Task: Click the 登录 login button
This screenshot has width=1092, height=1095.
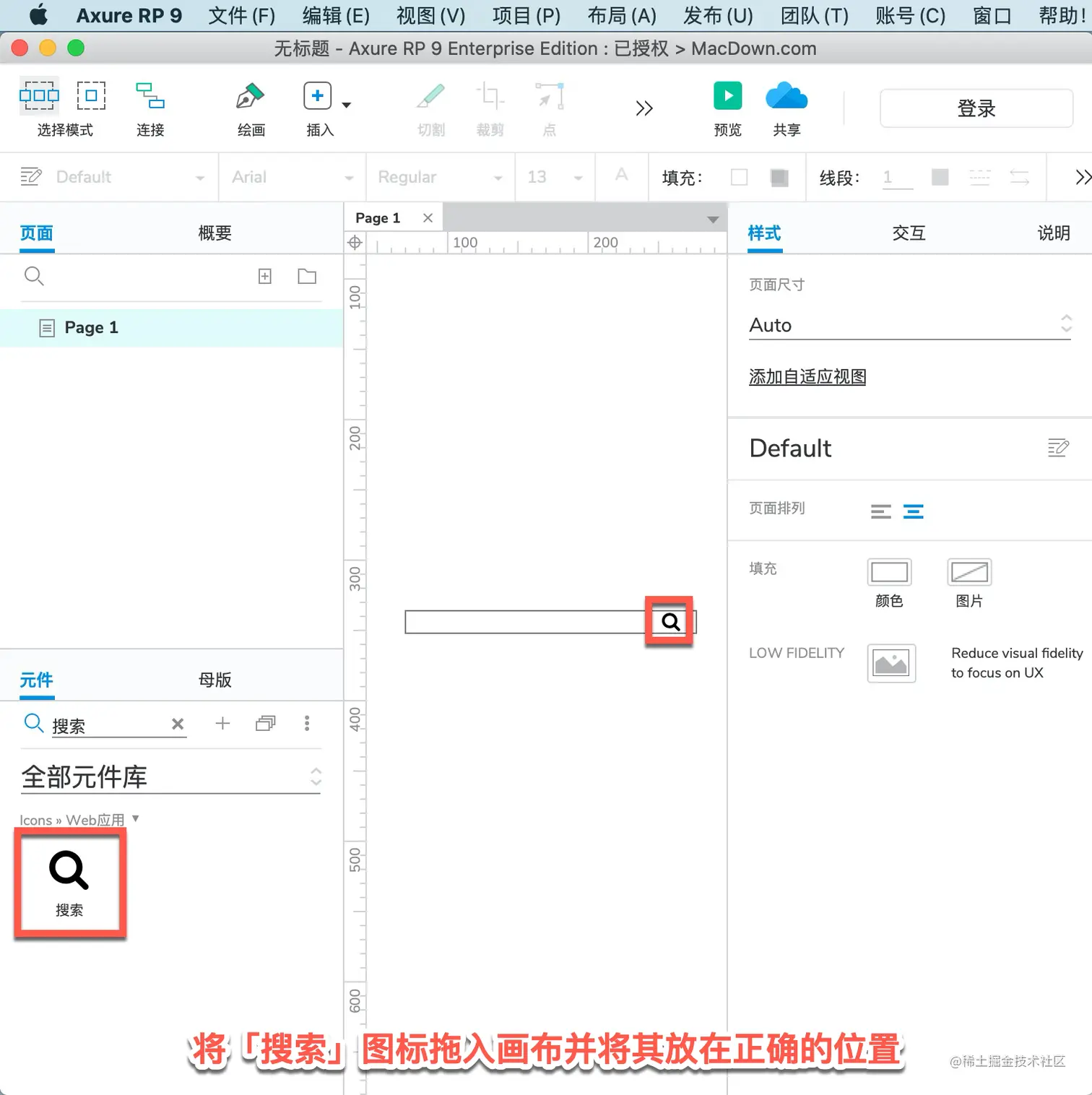Action: point(976,108)
